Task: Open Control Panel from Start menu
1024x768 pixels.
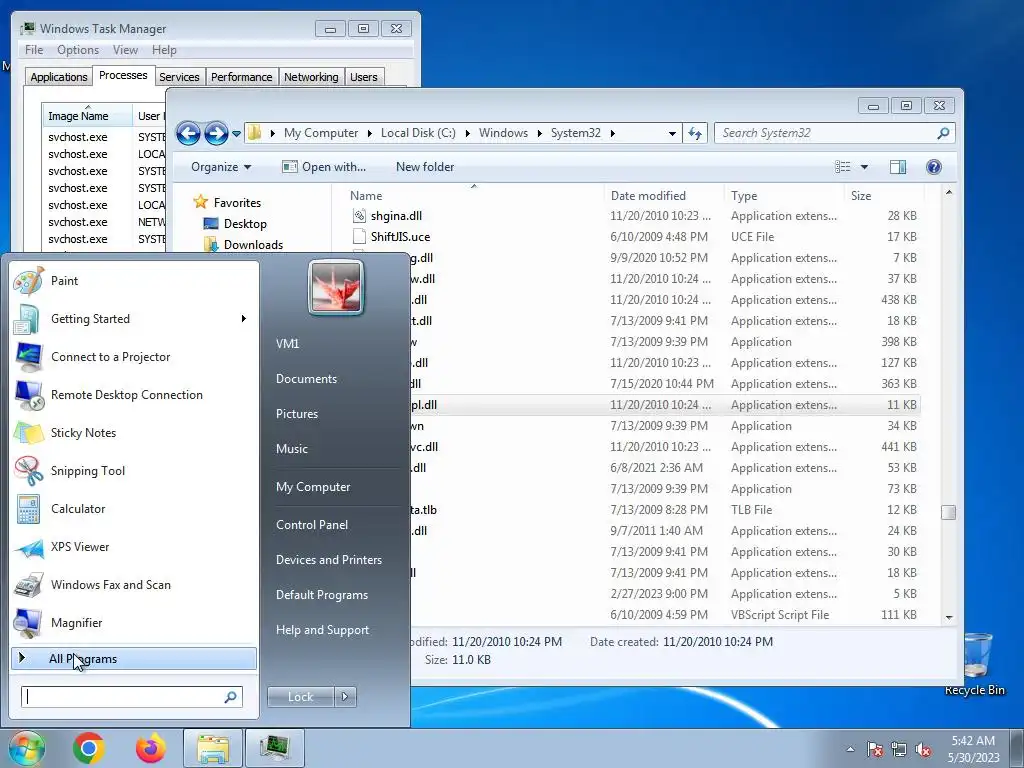Action: tap(312, 525)
